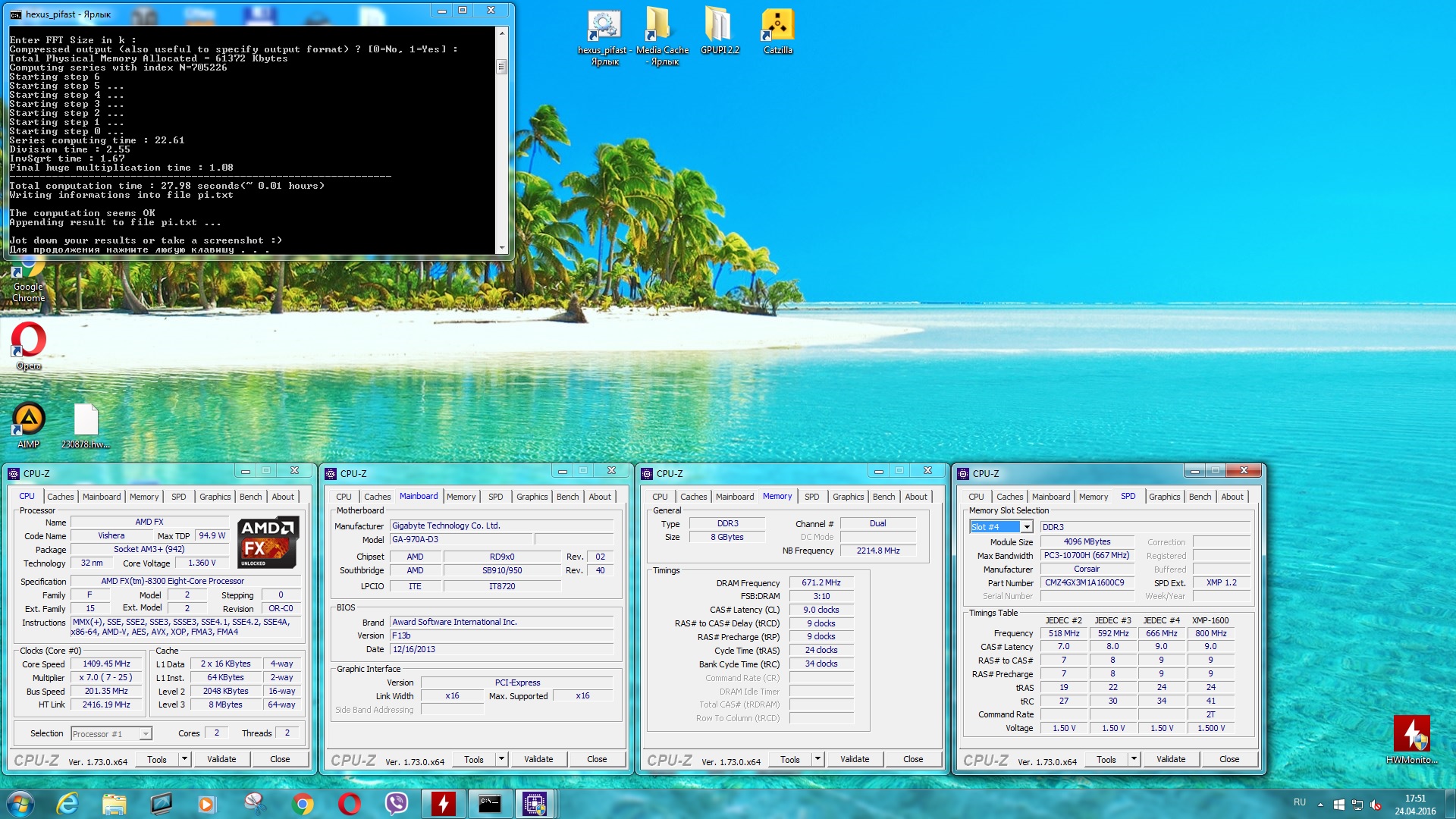Click the Threads value field
The image size is (1456, 819).
pos(287,733)
